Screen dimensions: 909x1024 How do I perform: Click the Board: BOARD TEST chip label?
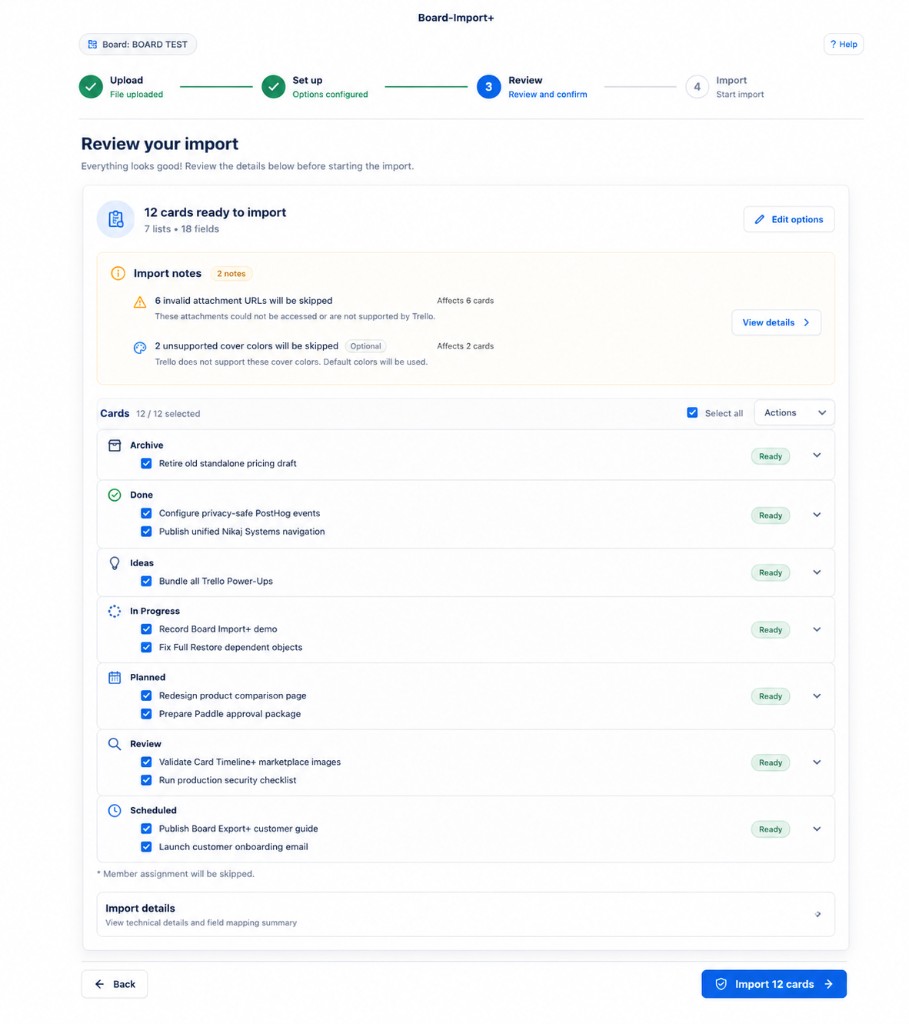click(x=144, y=44)
